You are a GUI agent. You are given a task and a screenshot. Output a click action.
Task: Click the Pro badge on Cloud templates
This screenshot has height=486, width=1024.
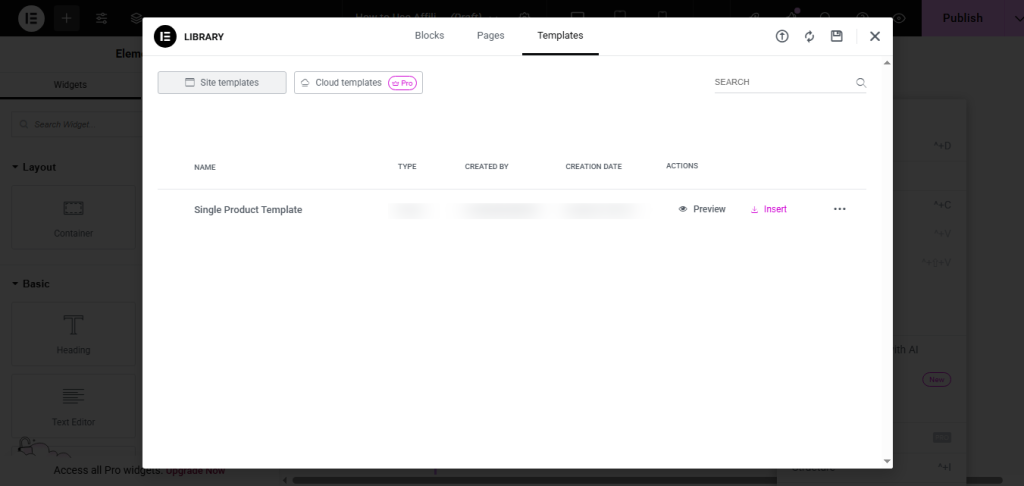coord(402,83)
